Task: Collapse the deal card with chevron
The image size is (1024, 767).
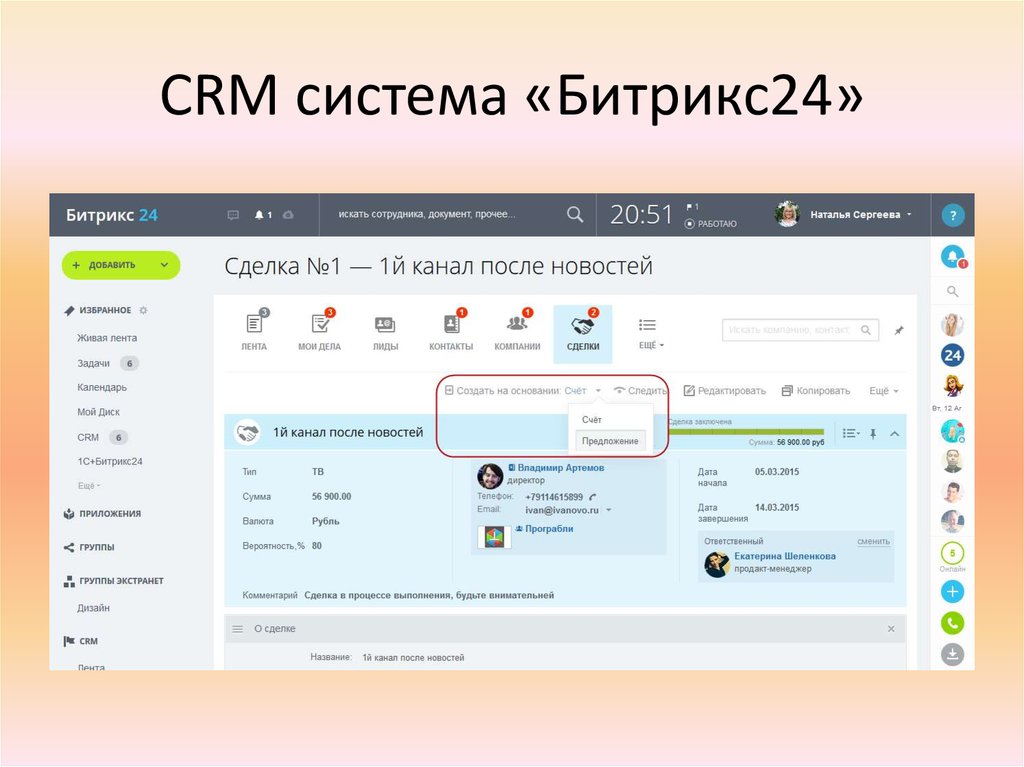Action: coord(895,433)
